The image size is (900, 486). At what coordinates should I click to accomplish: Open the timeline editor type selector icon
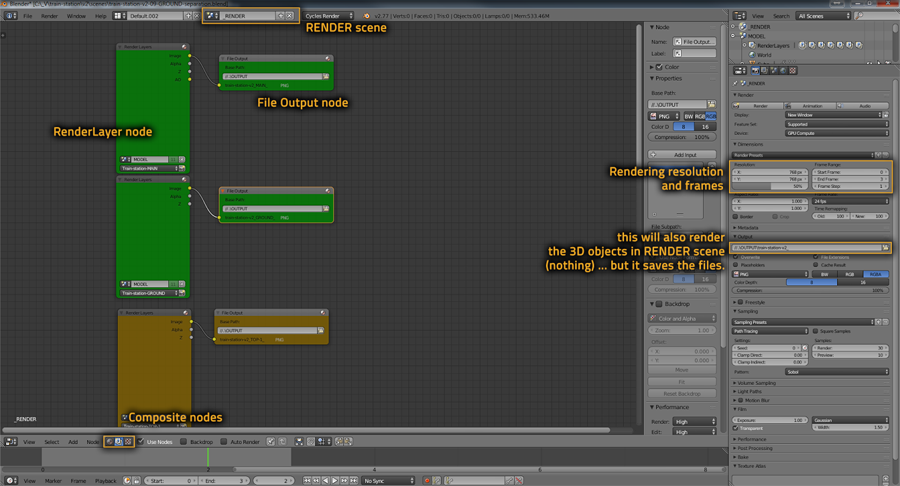[x=10, y=481]
